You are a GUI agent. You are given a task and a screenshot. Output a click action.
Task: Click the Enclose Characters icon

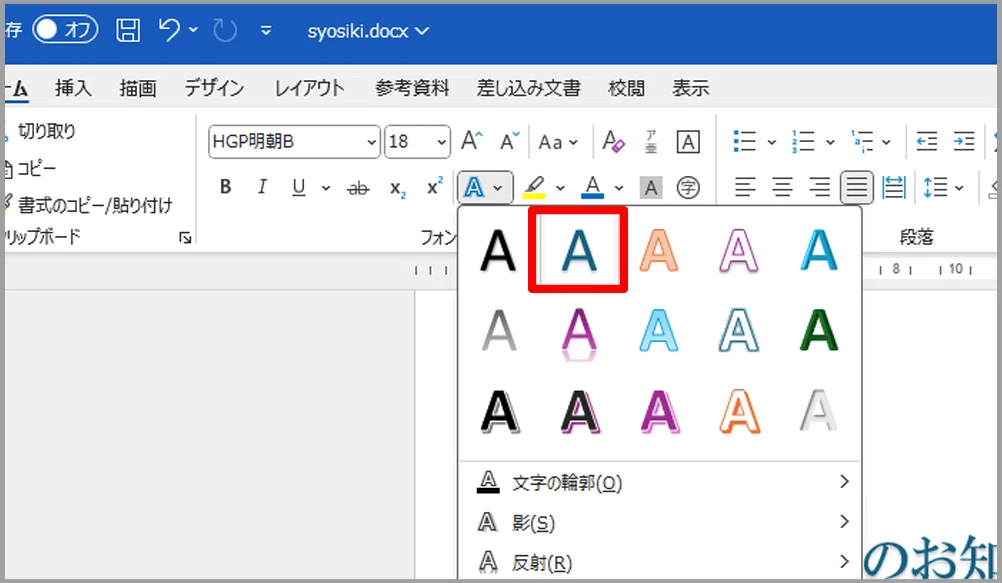[x=688, y=188]
